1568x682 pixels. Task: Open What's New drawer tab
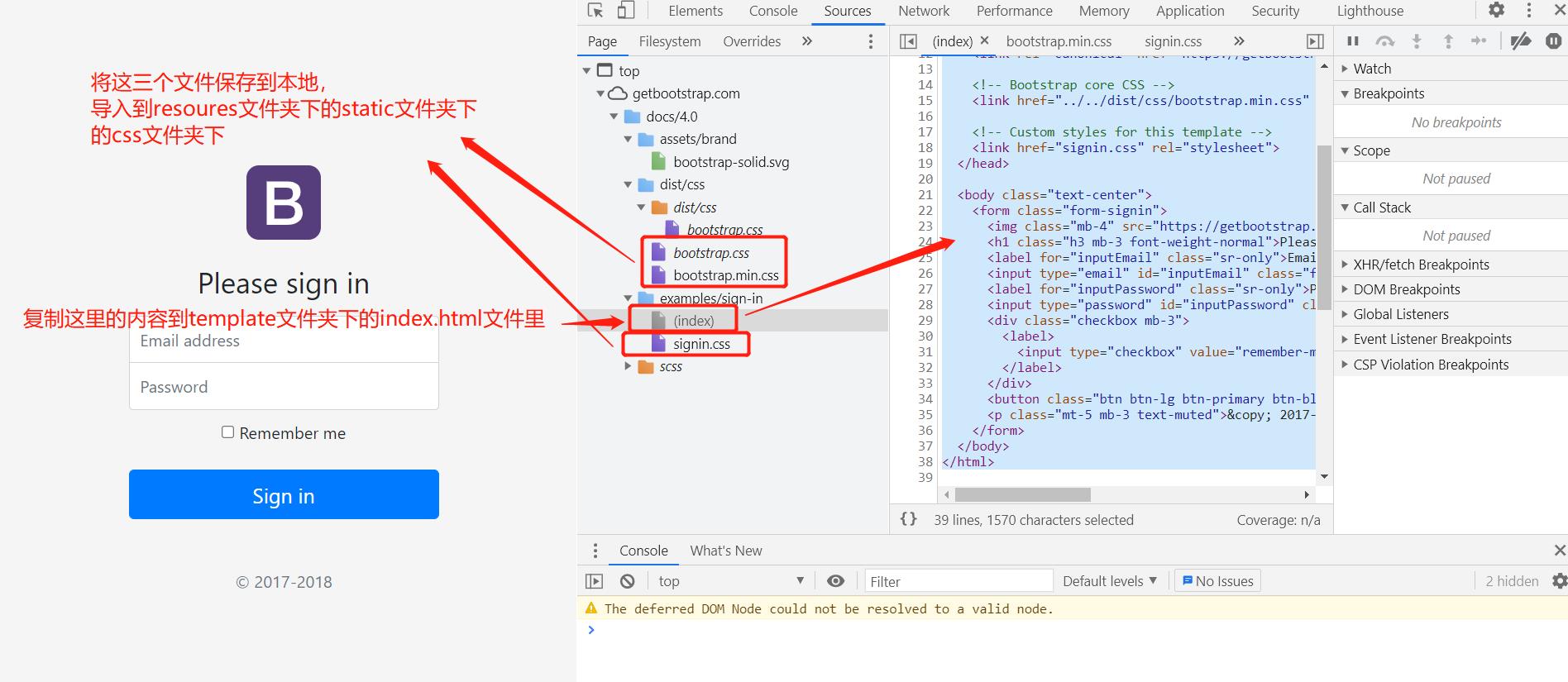coord(726,551)
